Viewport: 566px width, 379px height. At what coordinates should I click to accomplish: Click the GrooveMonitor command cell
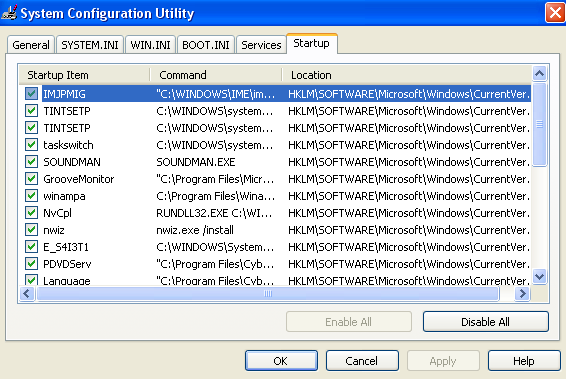tap(215, 179)
